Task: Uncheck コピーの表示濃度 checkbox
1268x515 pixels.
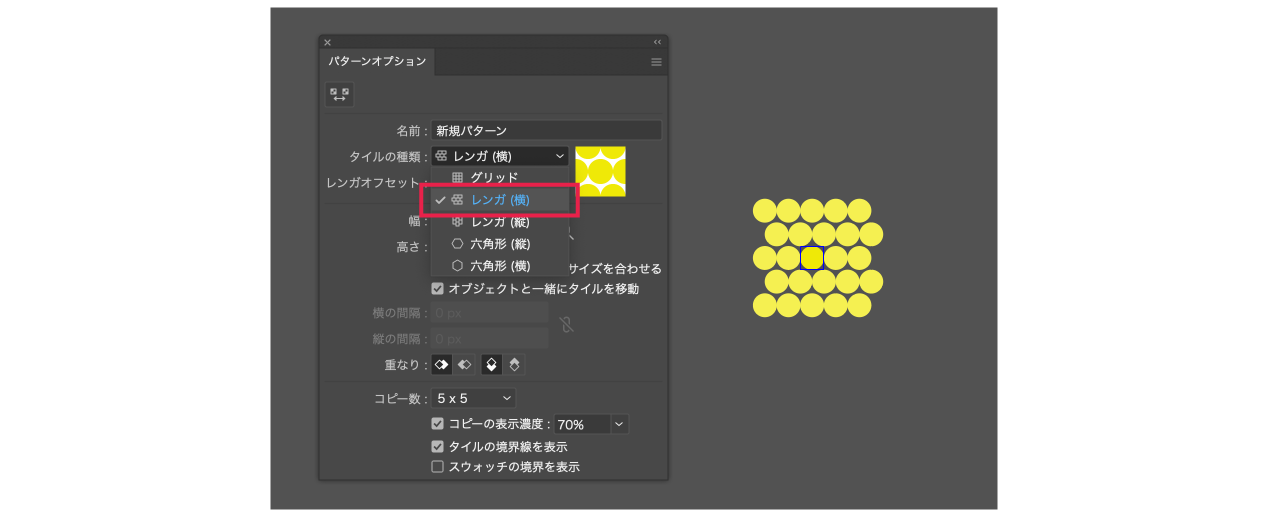Action: pos(438,424)
